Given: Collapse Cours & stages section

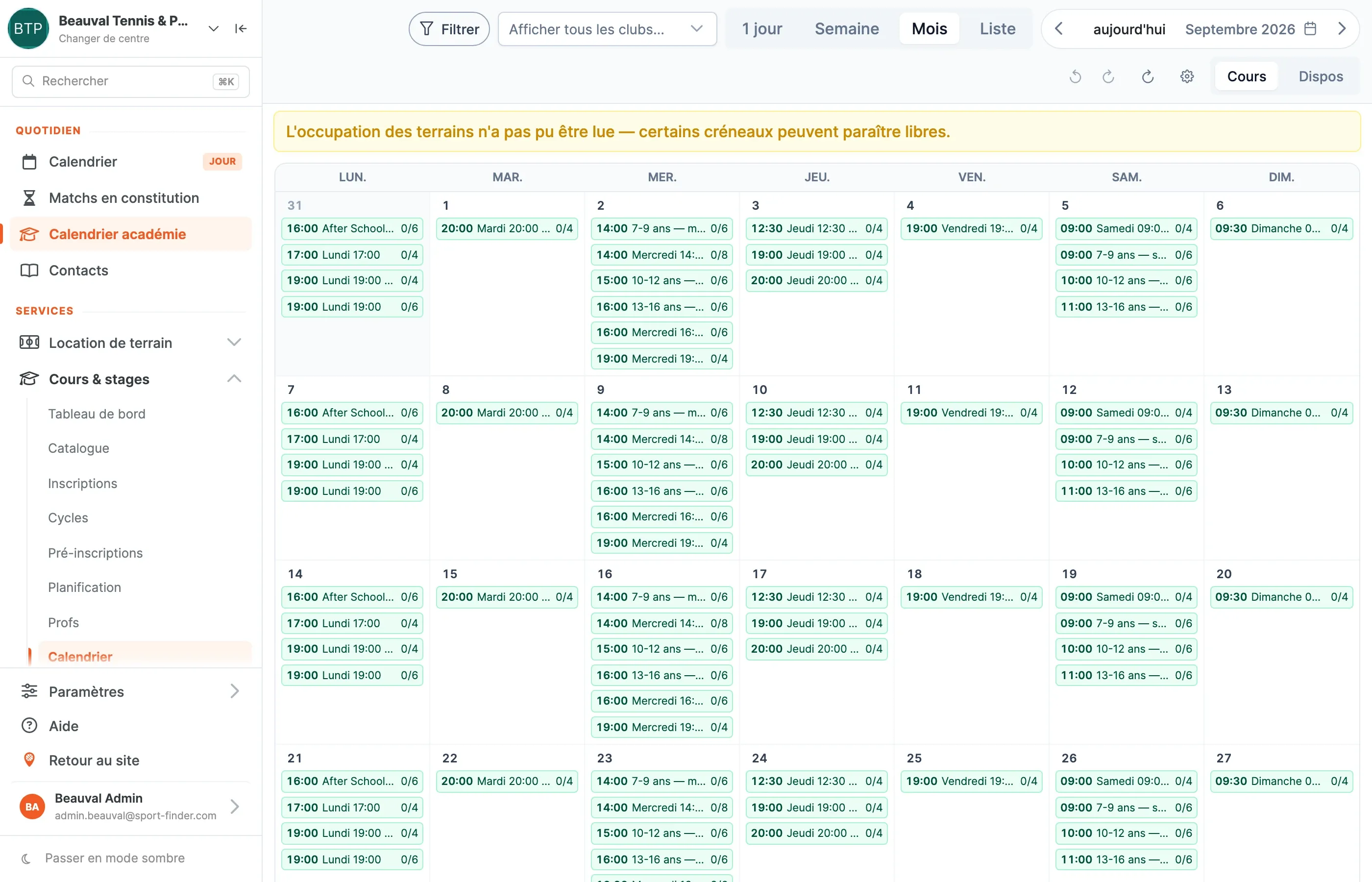Looking at the screenshot, I should click(130, 379).
